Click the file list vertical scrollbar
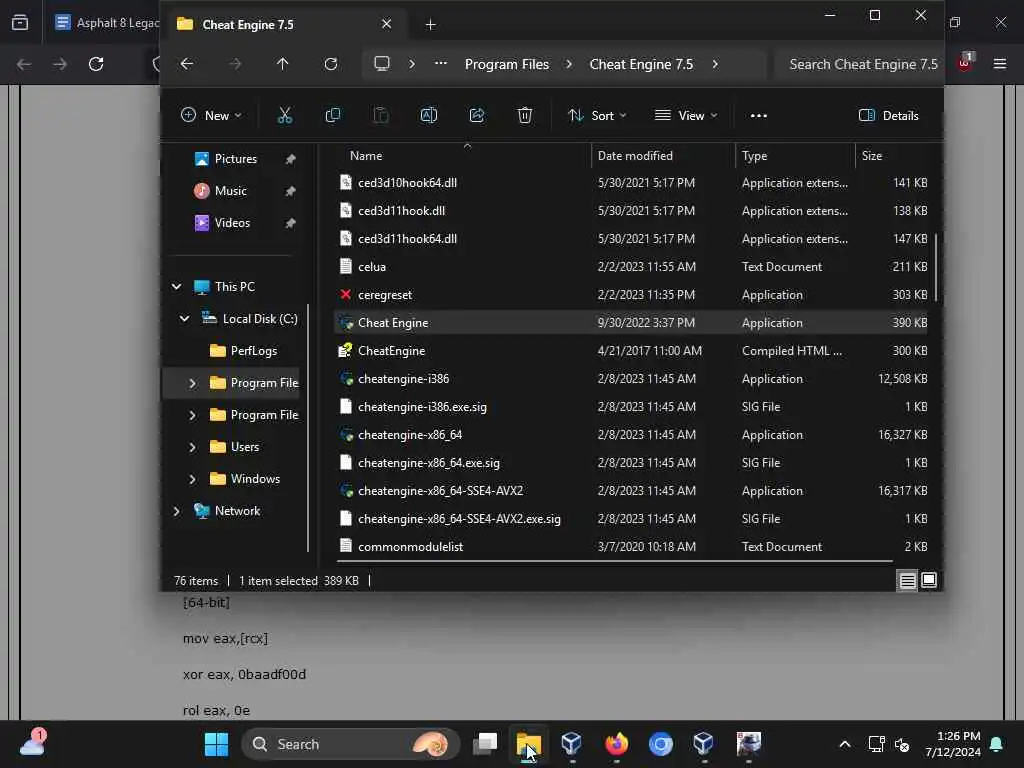 (x=936, y=268)
